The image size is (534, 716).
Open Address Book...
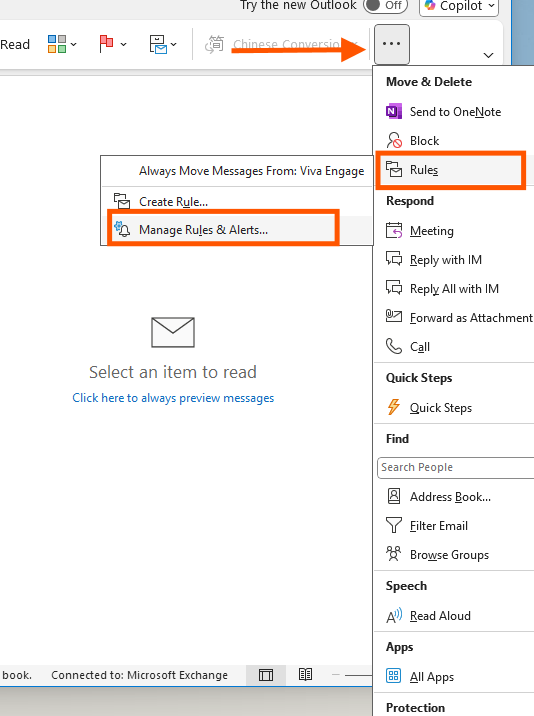pyautogui.click(x=454, y=496)
